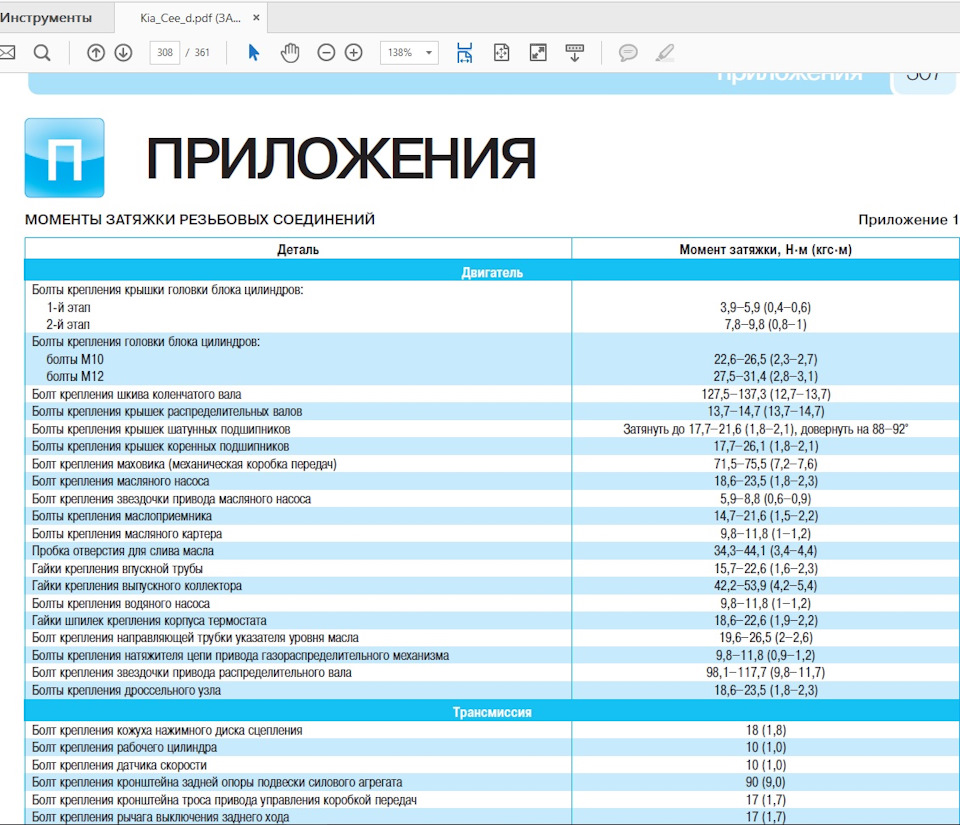
Task: Click the blue П appendix logo
Action: (x=64, y=158)
